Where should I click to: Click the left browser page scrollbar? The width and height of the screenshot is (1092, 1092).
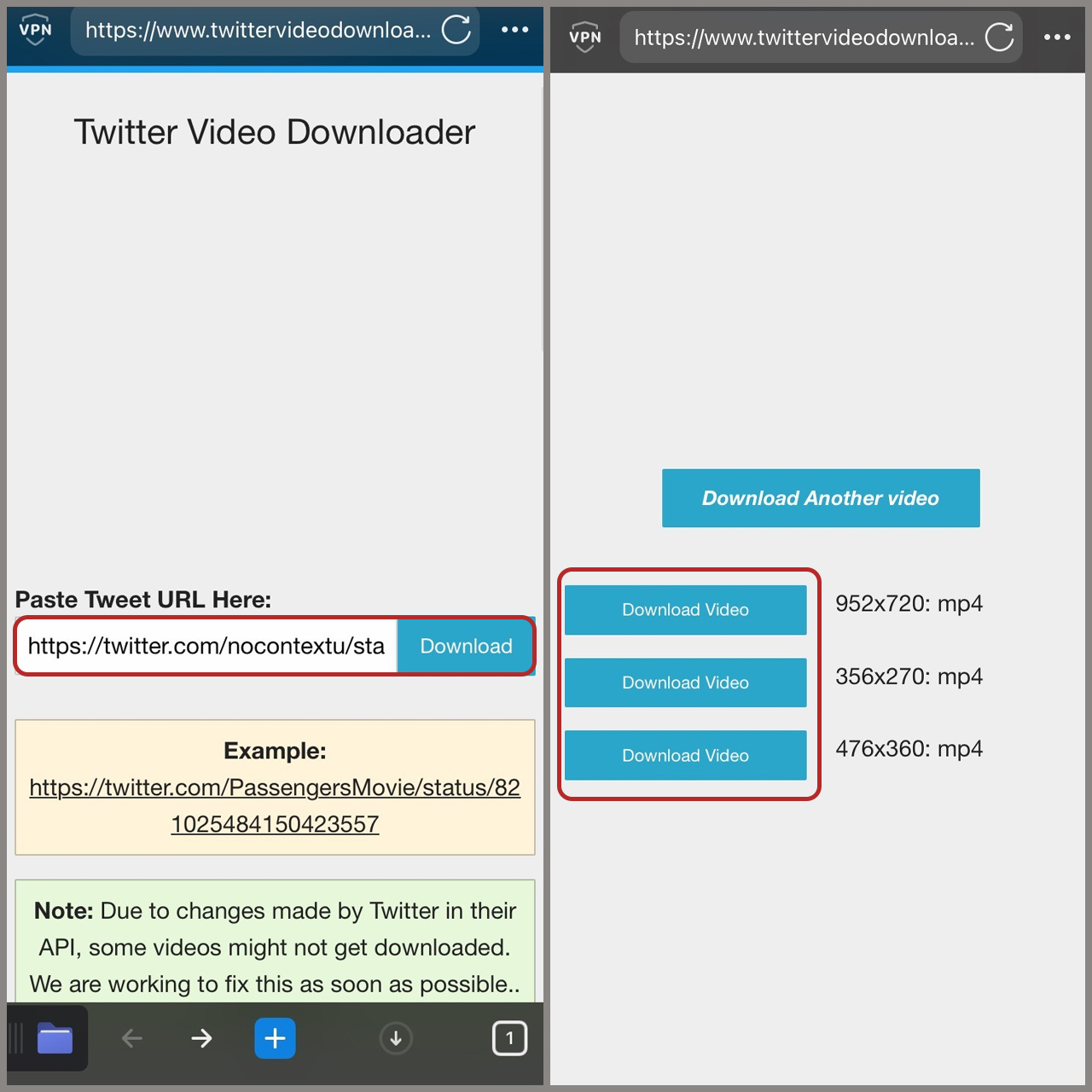543,218
